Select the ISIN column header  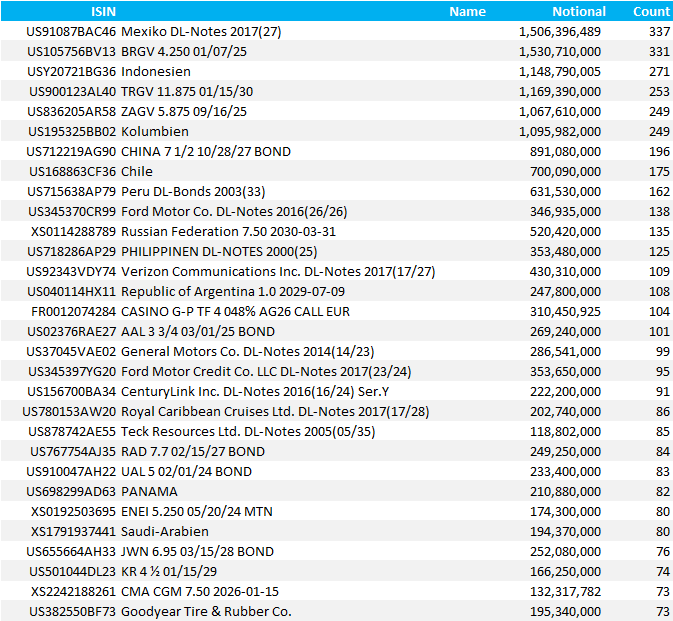click(x=103, y=12)
